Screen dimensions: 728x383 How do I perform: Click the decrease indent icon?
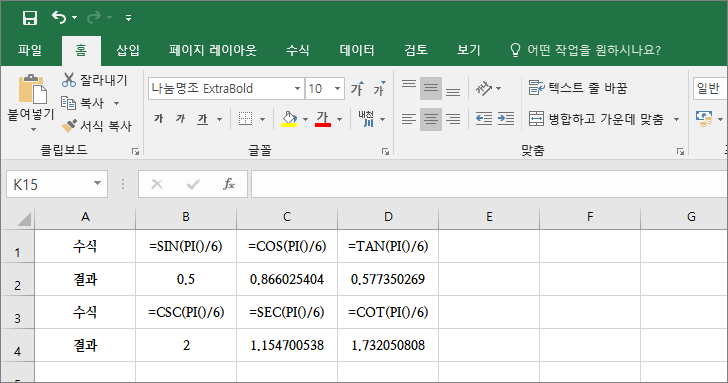point(484,119)
